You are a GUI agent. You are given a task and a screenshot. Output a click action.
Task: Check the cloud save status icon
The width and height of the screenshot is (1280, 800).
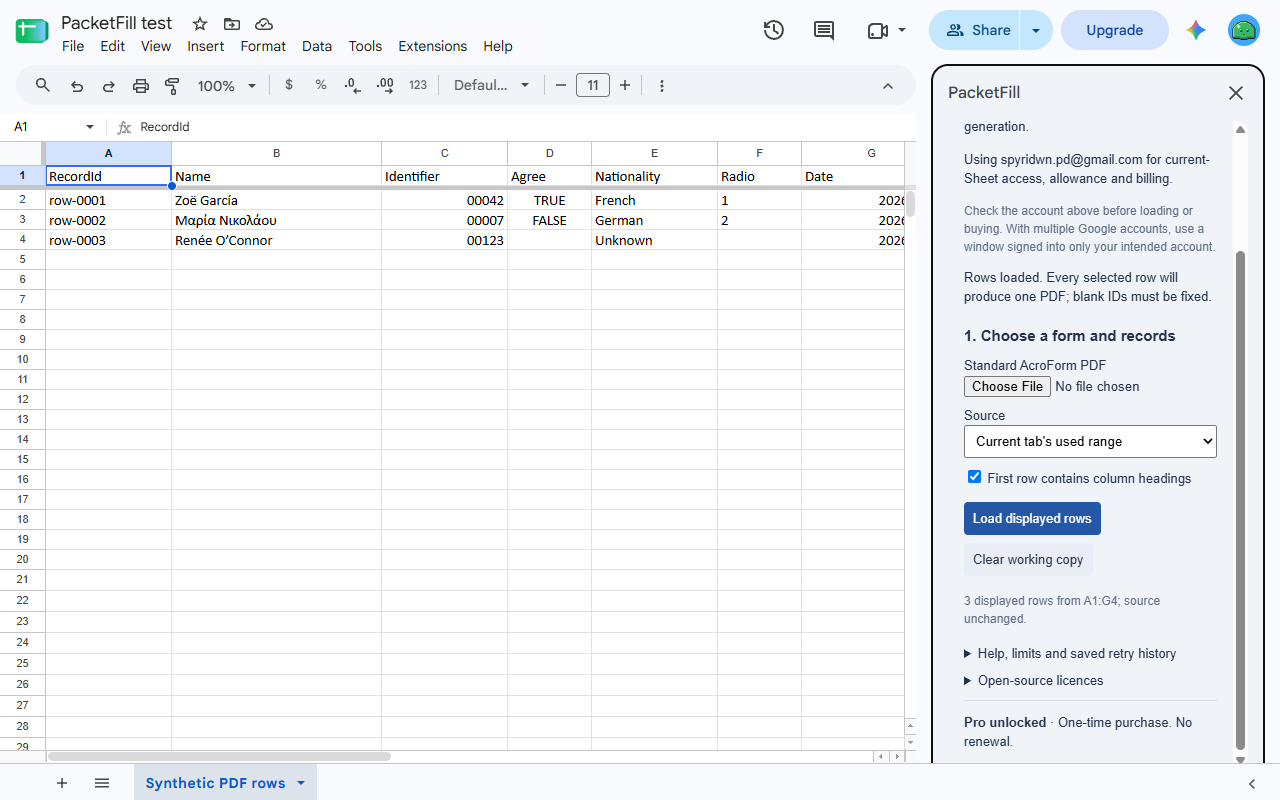point(264,24)
